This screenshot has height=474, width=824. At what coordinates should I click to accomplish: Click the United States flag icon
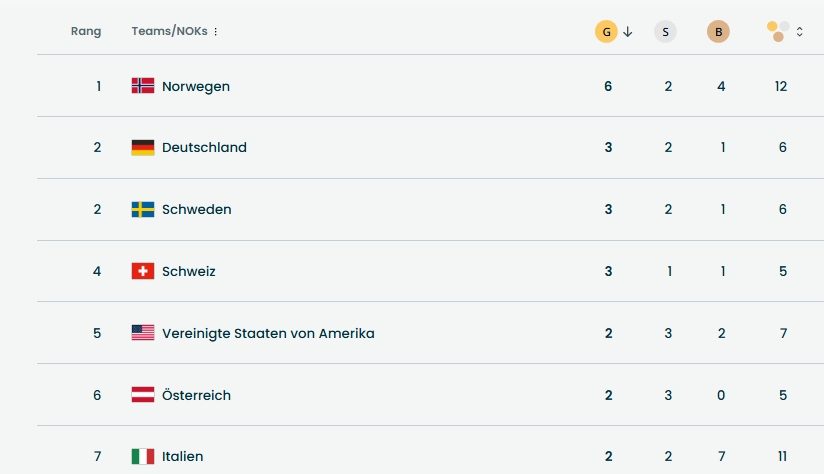[143, 333]
